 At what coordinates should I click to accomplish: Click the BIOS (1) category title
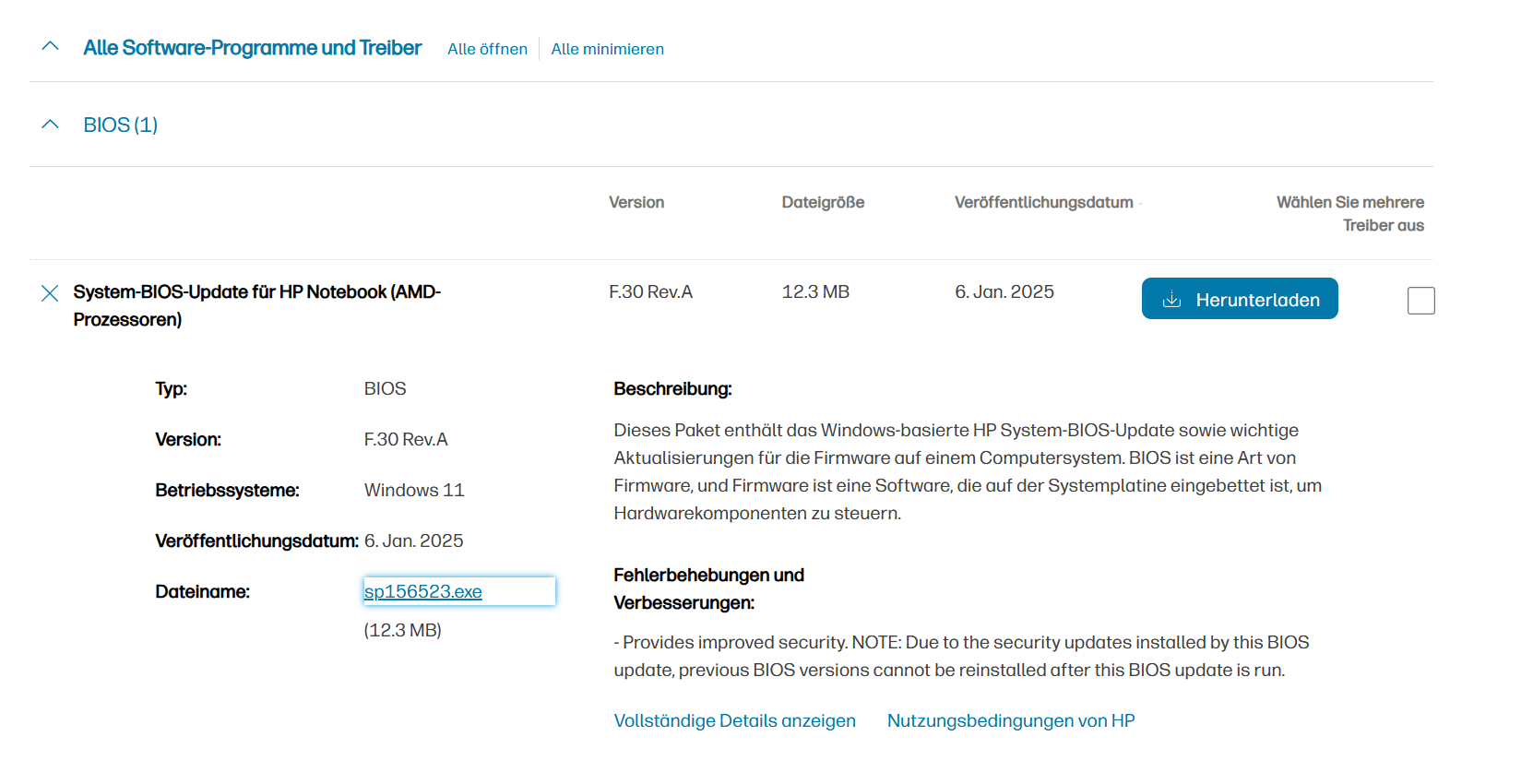(x=121, y=125)
